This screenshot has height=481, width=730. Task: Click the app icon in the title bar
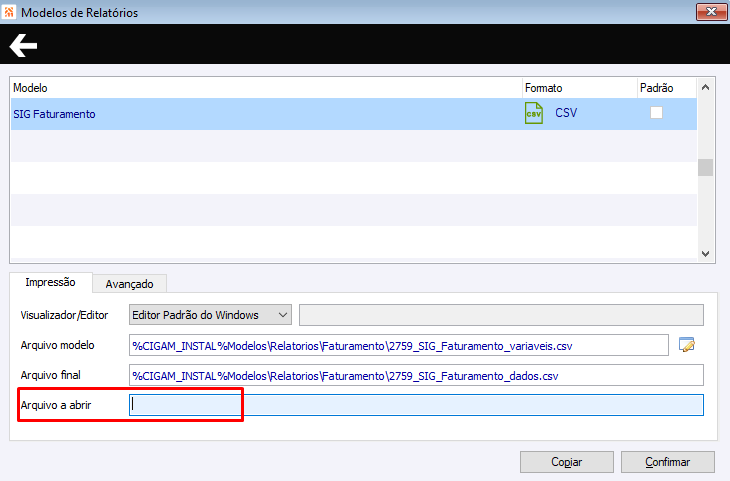9,12
